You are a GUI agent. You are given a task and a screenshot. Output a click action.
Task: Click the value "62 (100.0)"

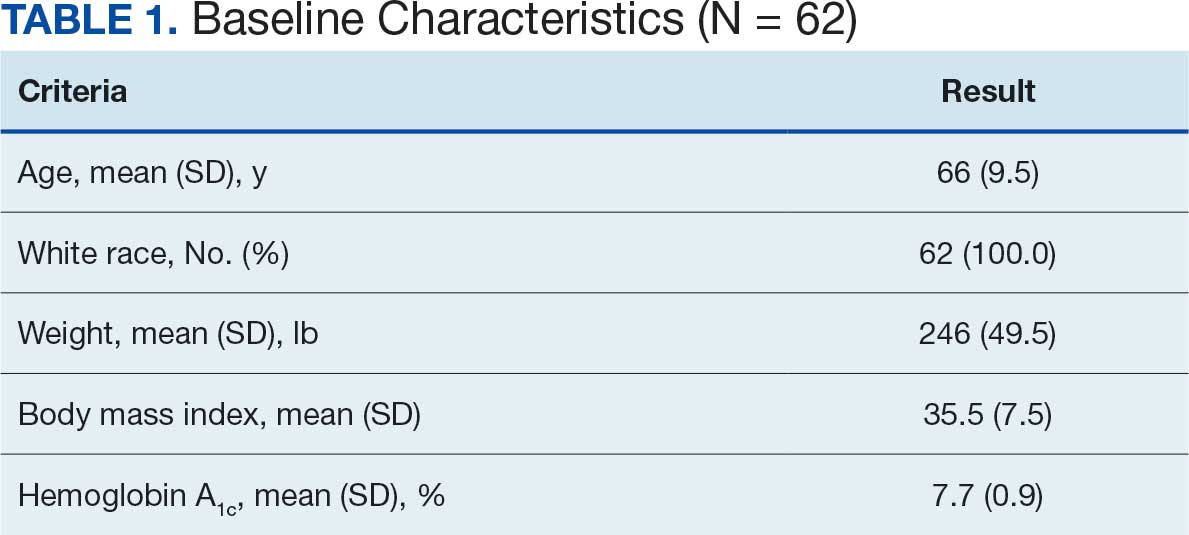tap(988, 254)
